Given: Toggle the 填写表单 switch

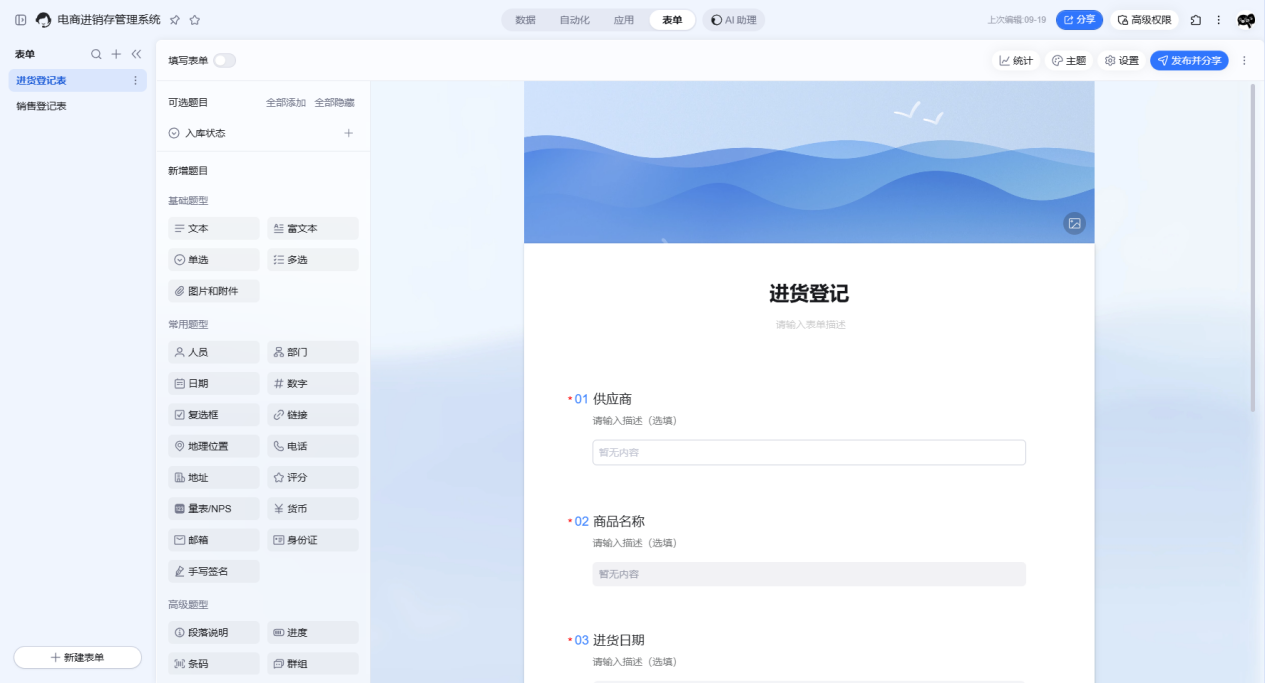Looking at the screenshot, I should click(x=224, y=60).
